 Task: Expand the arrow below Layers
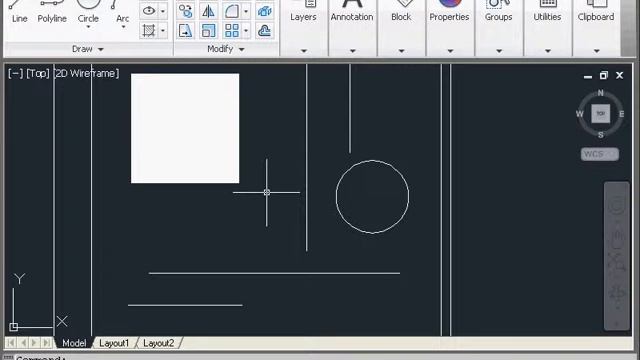[304, 51]
